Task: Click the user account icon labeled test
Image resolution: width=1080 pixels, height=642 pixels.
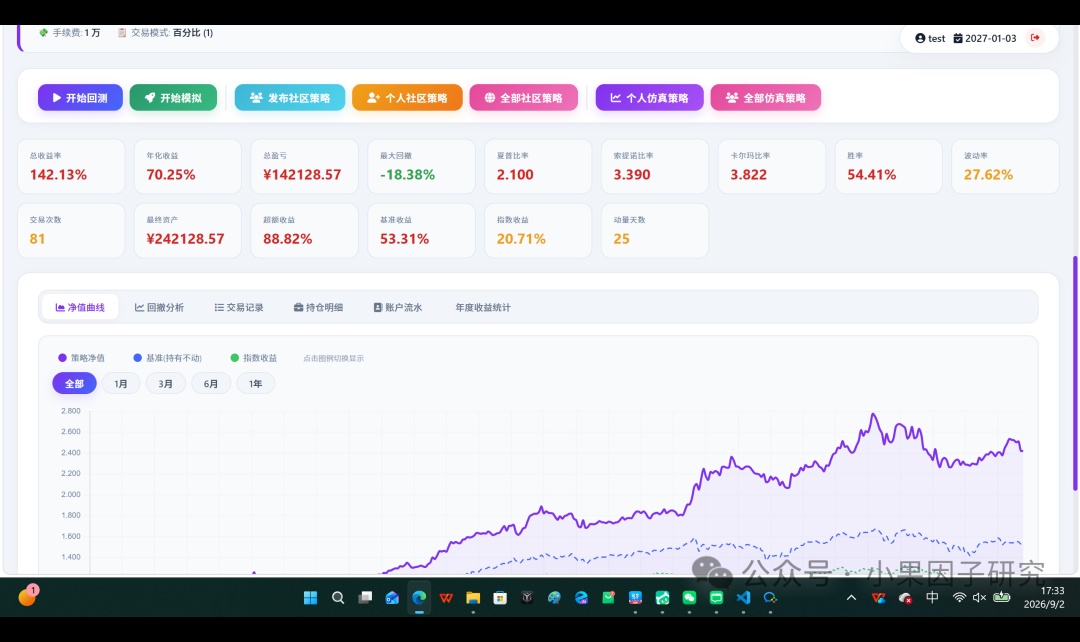Action: tap(920, 39)
